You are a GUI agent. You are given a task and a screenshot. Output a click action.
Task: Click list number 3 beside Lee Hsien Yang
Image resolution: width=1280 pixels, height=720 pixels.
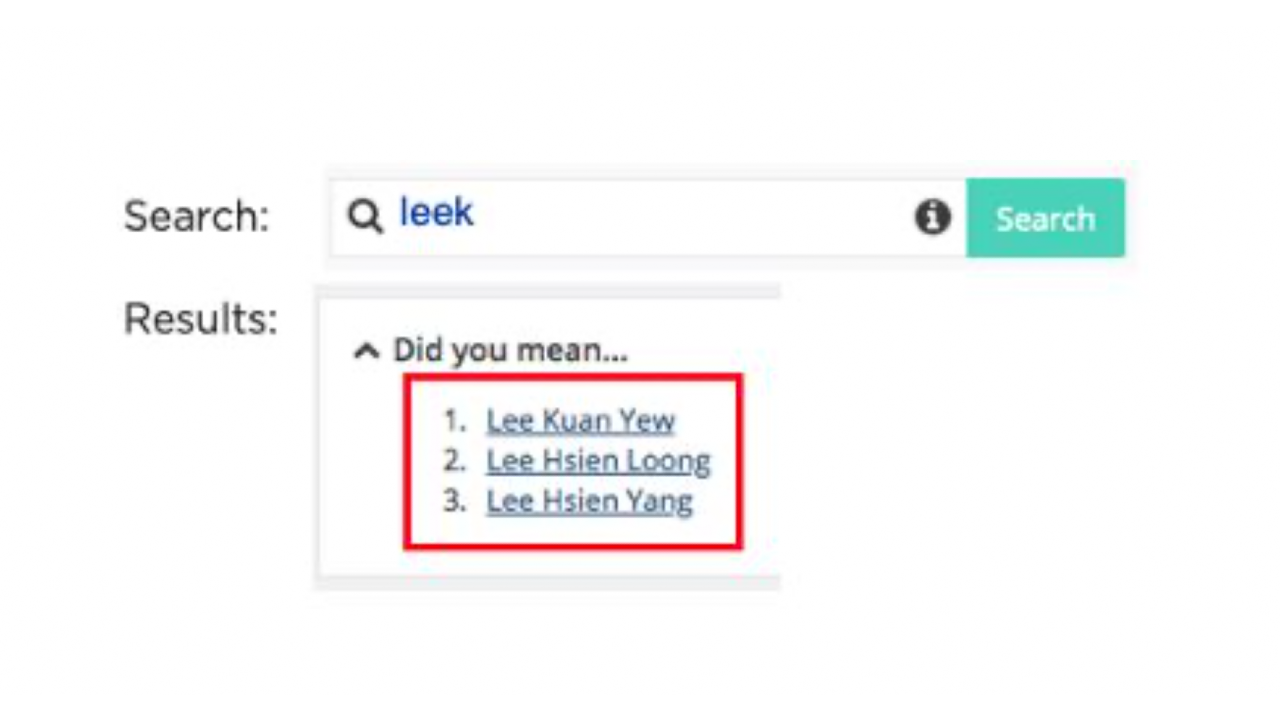[455, 500]
